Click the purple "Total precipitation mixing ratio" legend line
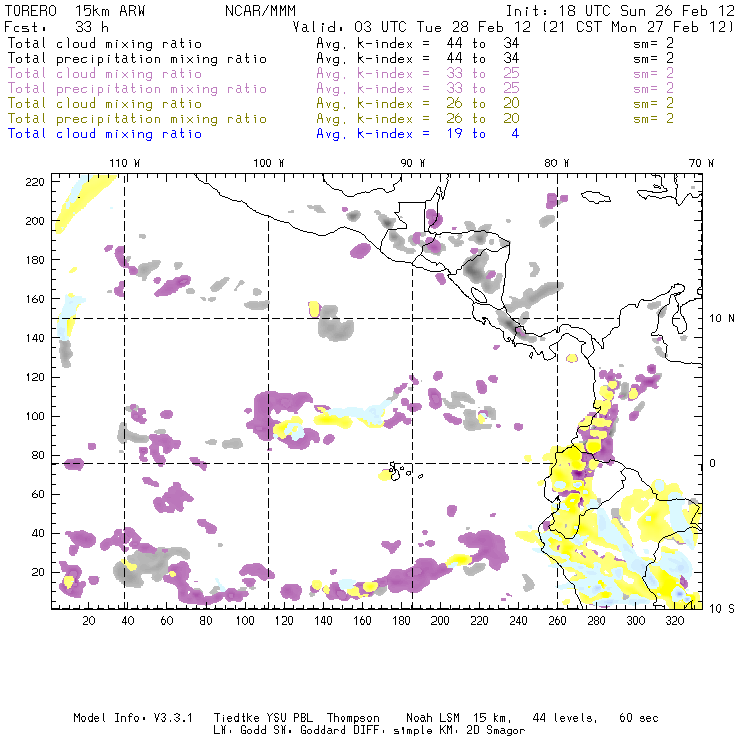This screenshot has width=740, height=740. click(x=137, y=89)
